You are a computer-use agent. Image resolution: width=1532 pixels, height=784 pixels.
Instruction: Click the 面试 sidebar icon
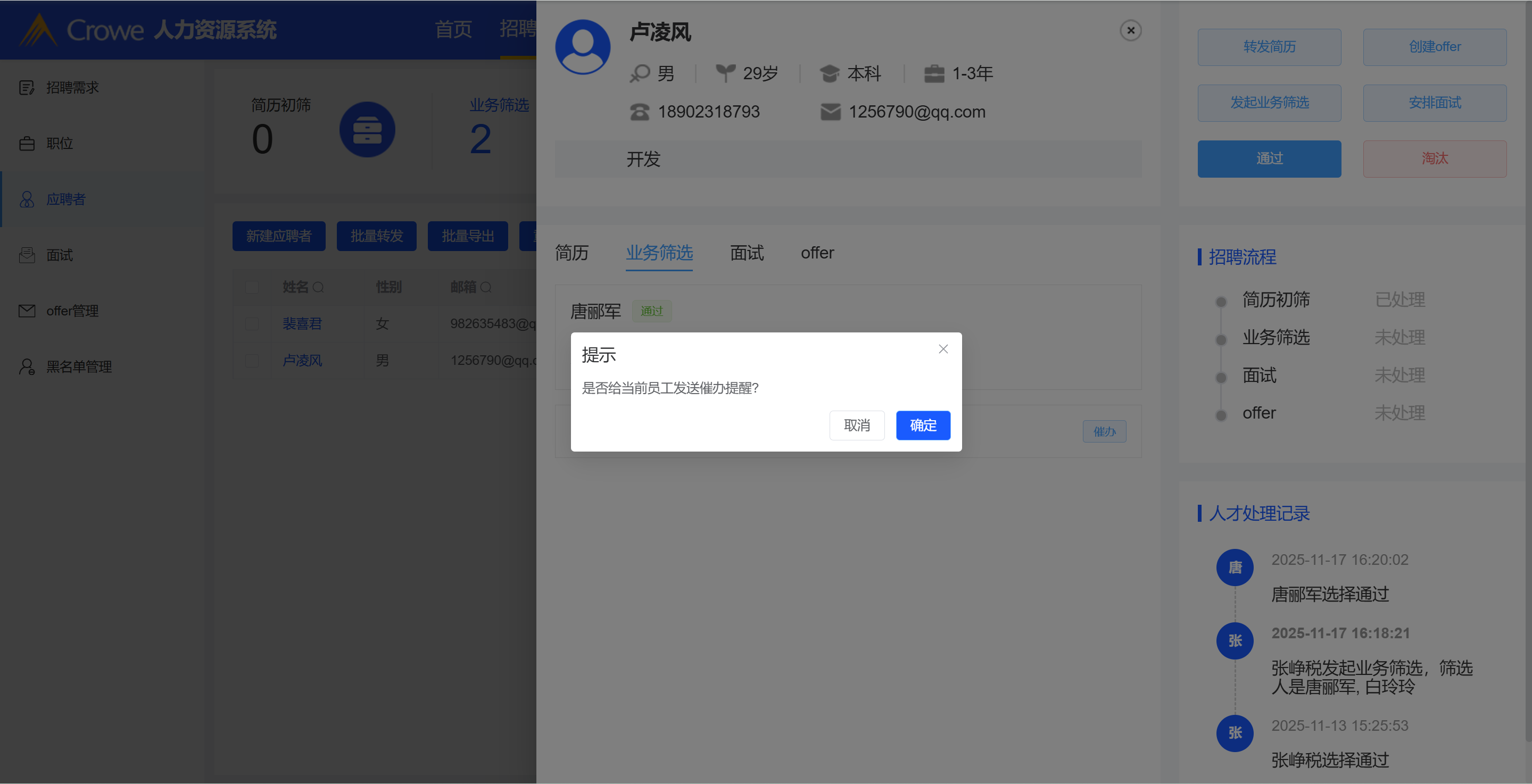(27, 255)
